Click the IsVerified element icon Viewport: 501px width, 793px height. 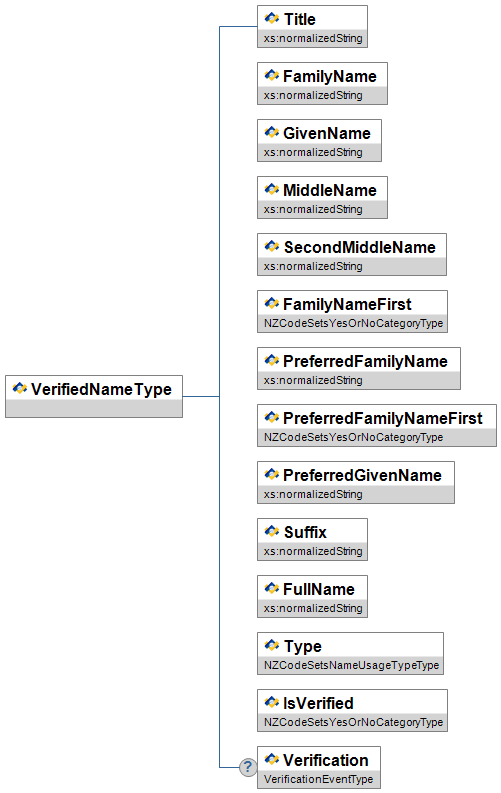pyautogui.click(x=271, y=702)
